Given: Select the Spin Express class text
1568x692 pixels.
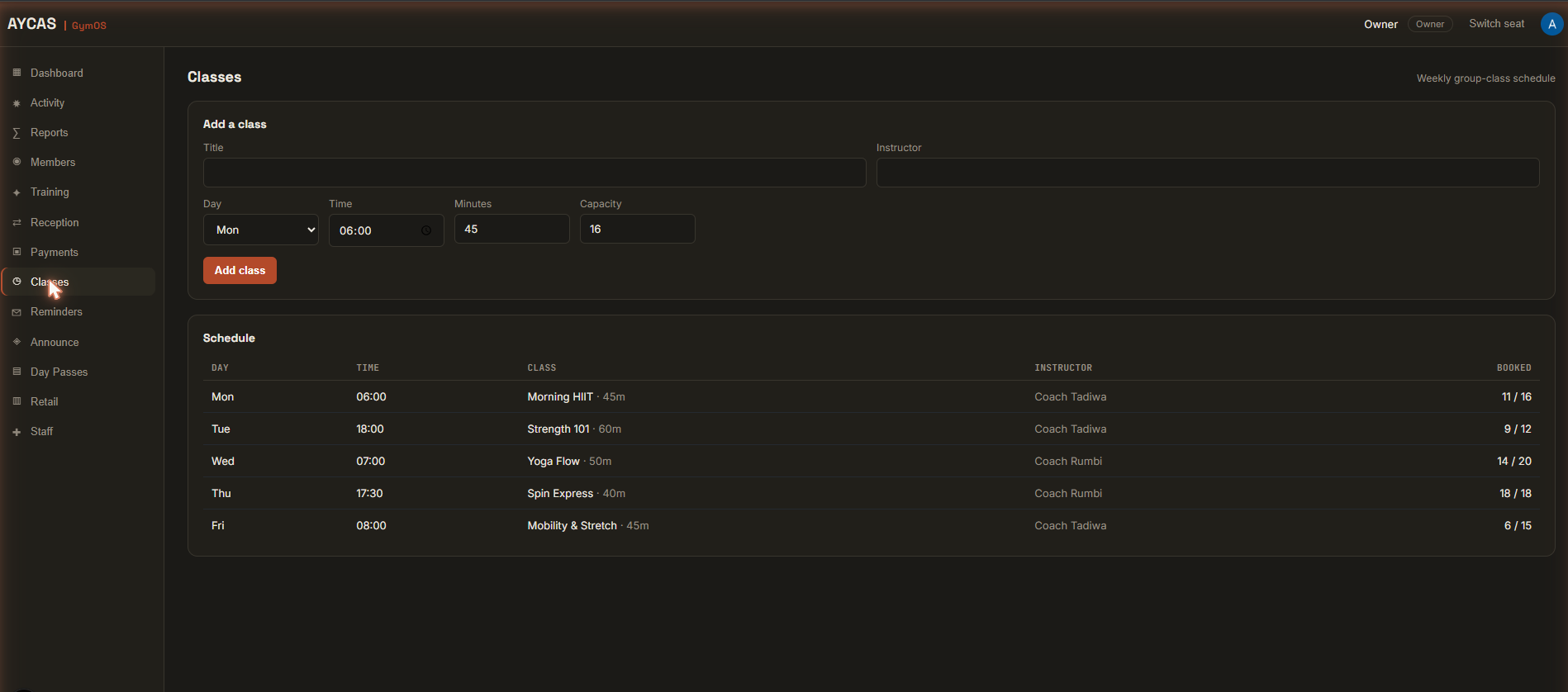Looking at the screenshot, I should pyautogui.click(x=560, y=494).
